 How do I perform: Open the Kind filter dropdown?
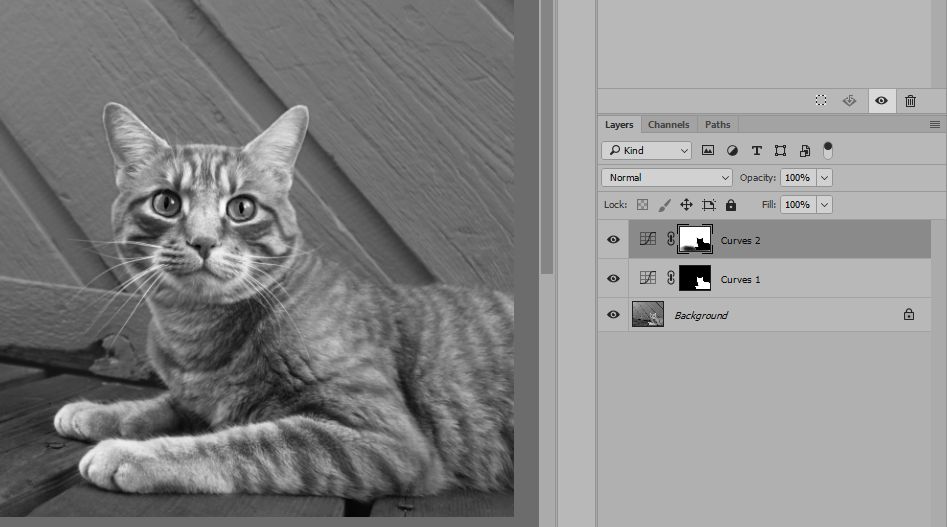pyautogui.click(x=646, y=150)
